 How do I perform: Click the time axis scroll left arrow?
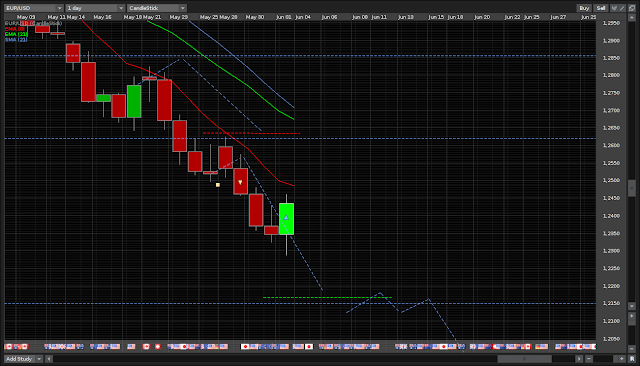coord(49,359)
